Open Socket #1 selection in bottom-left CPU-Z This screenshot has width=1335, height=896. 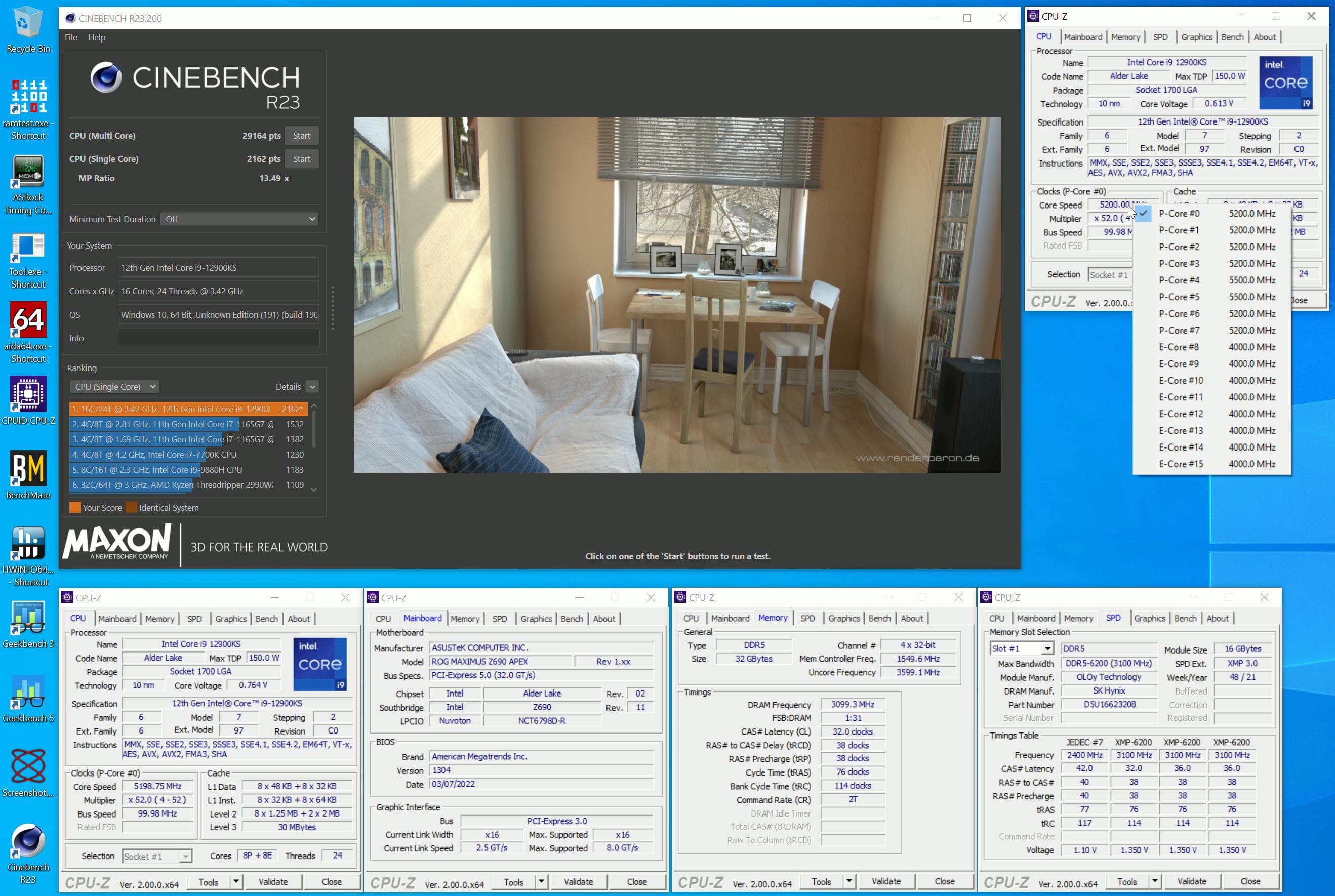point(157,856)
